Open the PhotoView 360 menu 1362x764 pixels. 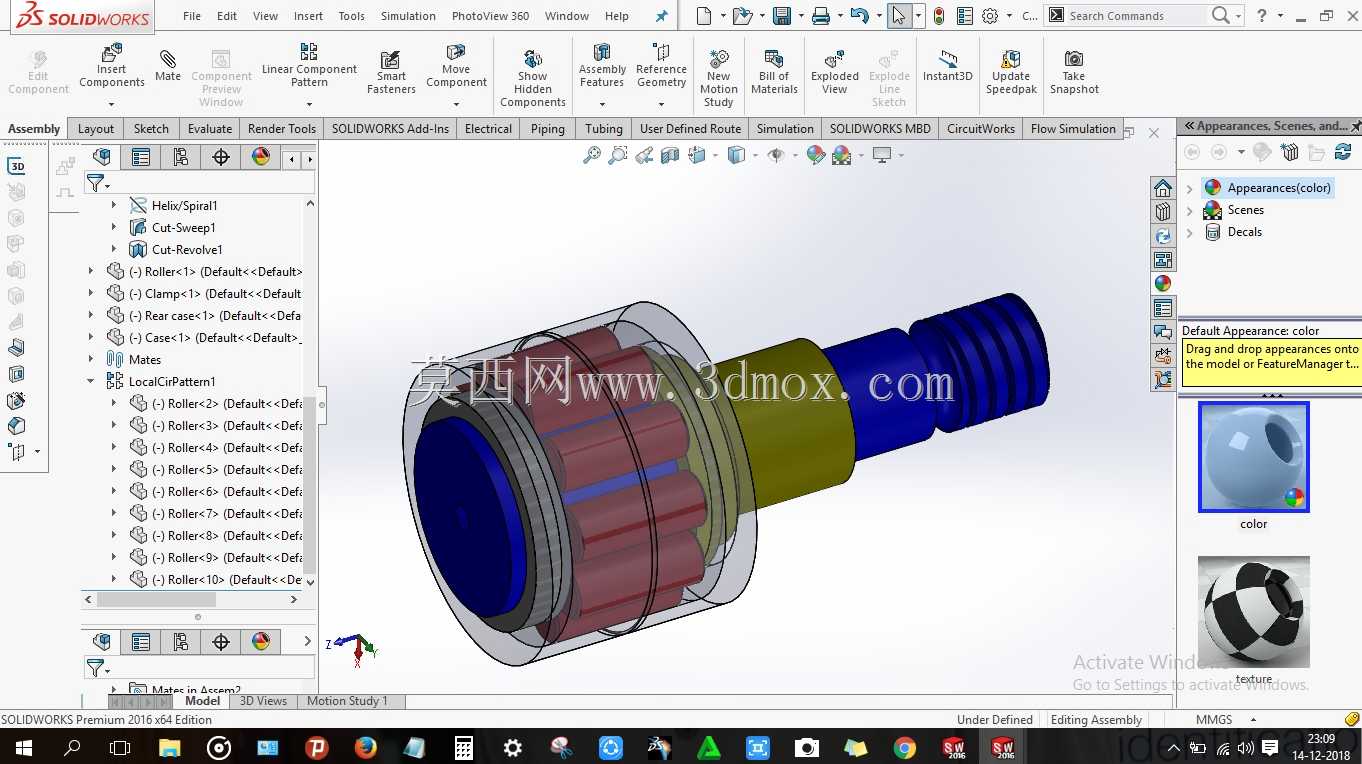click(490, 16)
